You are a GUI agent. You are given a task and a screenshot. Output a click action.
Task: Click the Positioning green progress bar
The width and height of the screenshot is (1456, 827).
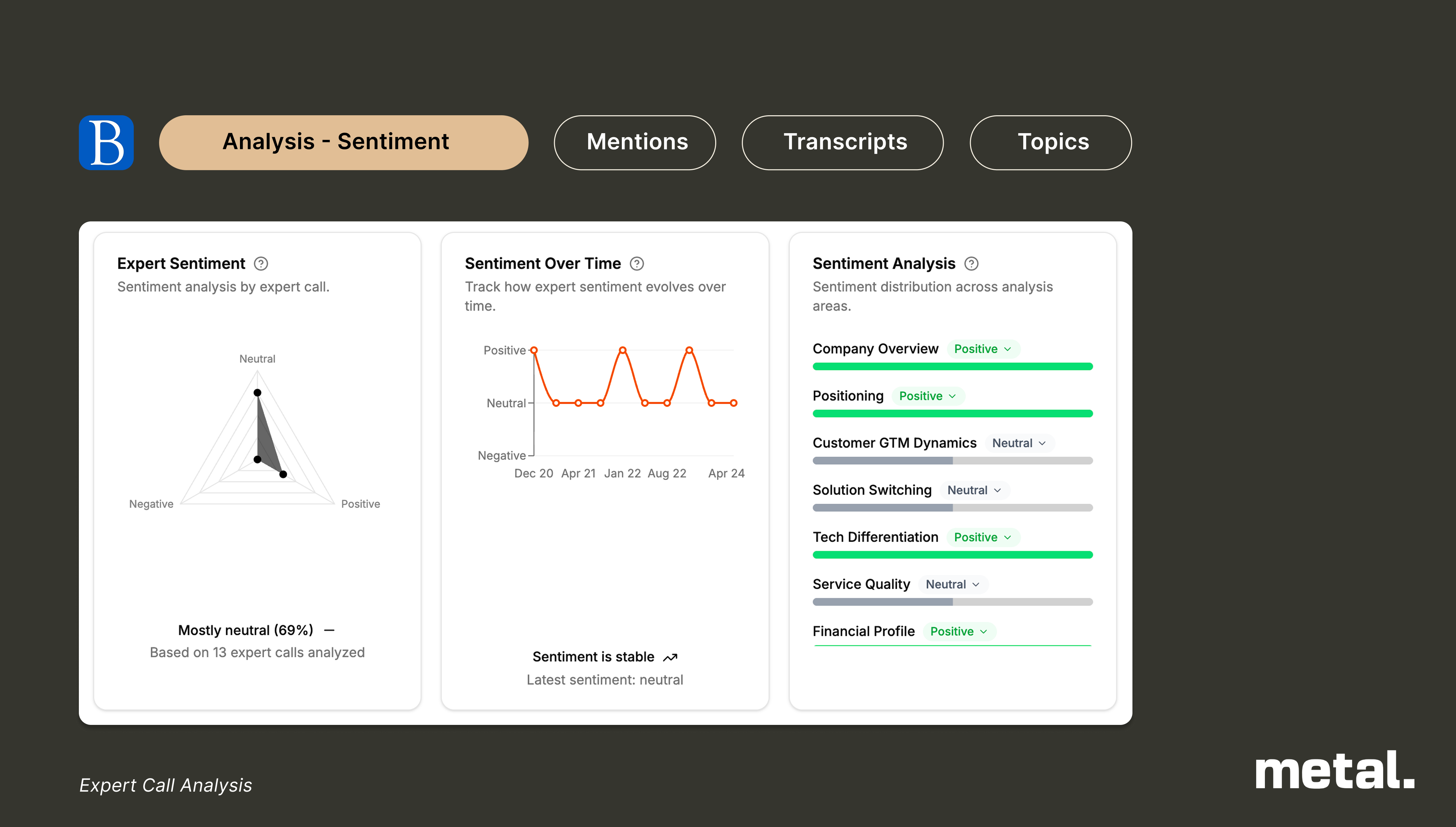tap(952, 414)
